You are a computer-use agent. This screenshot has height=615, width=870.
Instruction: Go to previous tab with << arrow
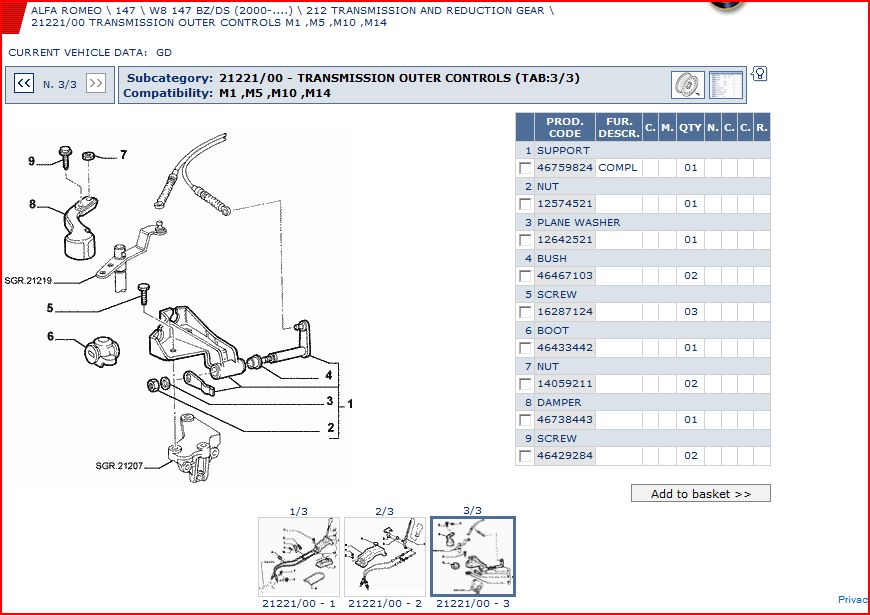point(24,83)
